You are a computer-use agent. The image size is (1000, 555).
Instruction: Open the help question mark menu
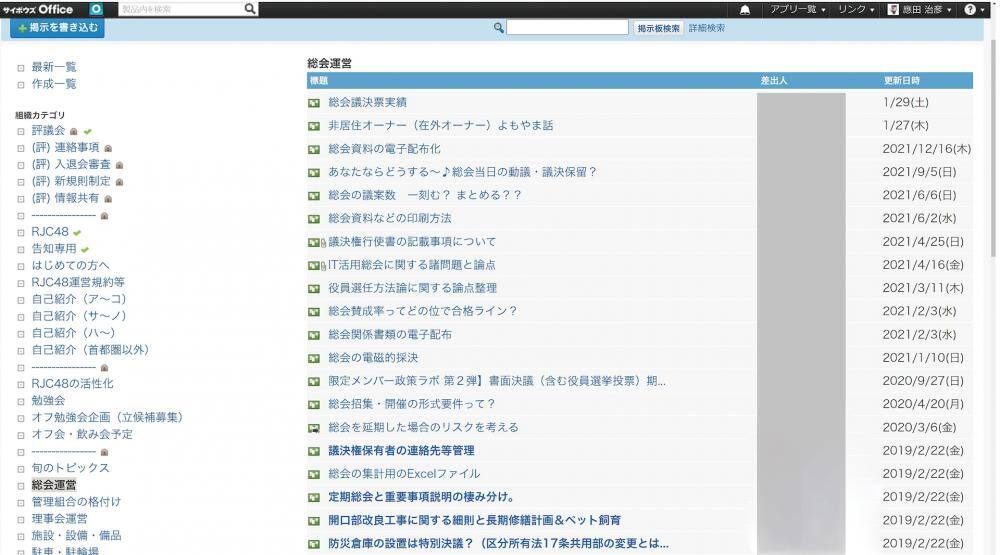[x=973, y=10]
